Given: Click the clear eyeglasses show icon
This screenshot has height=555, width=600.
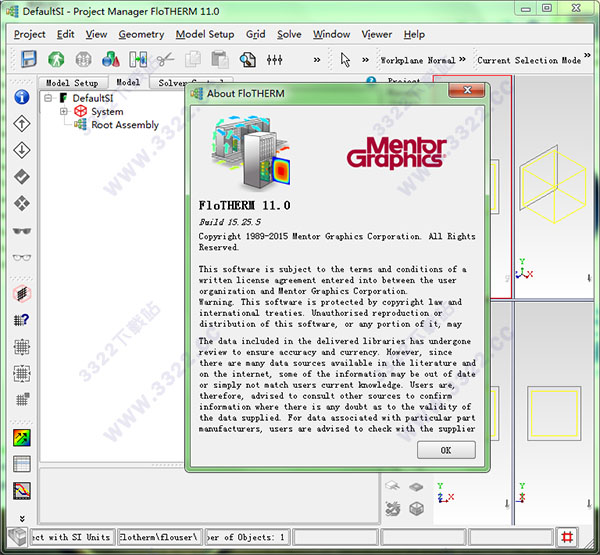Looking at the screenshot, I should tap(22, 257).
